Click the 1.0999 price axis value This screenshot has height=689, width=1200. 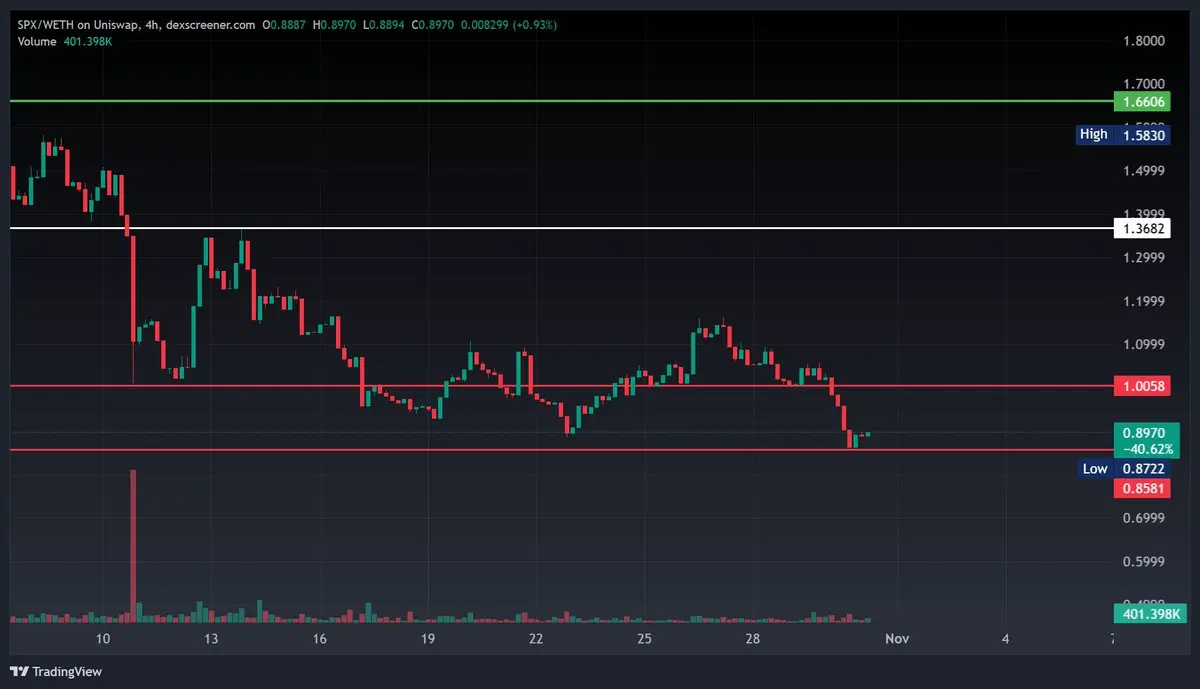1145,345
